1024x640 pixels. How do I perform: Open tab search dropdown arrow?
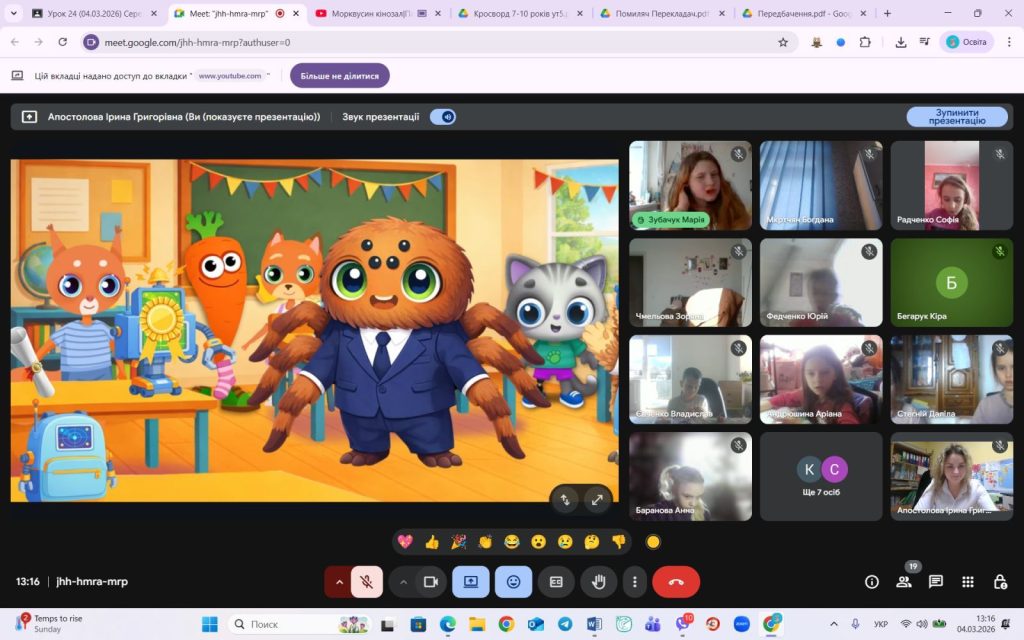point(13,13)
